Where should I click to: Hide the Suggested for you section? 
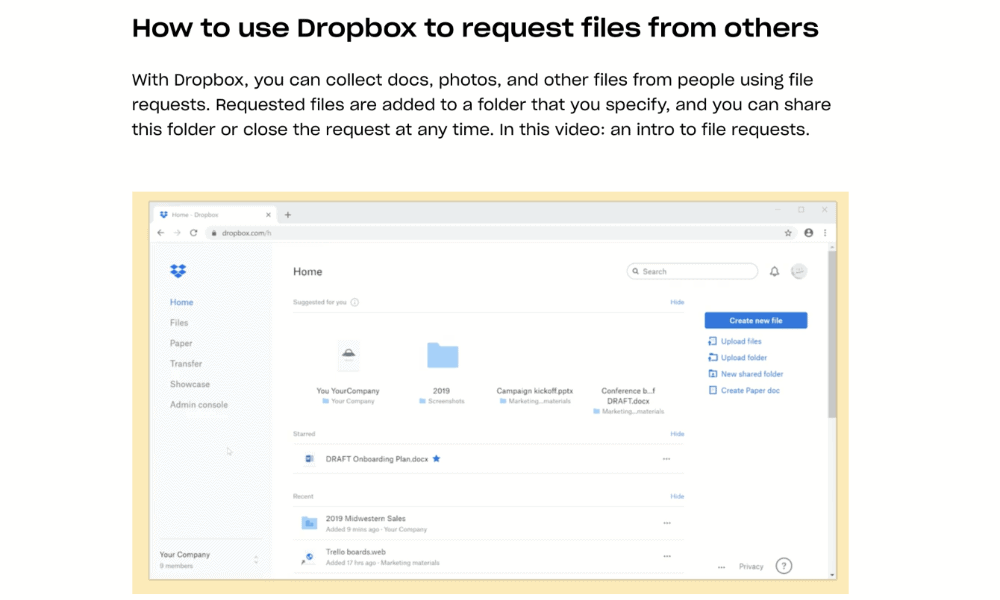click(x=677, y=301)
